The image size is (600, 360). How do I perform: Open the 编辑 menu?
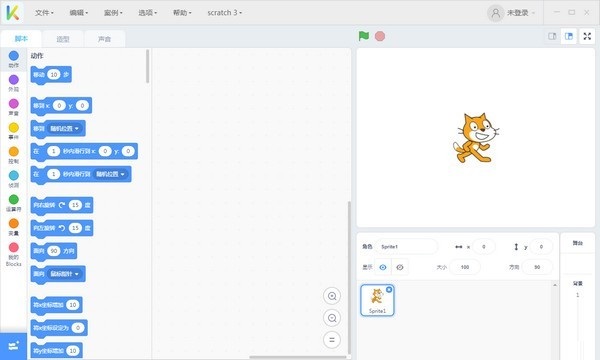coord(78,13)
